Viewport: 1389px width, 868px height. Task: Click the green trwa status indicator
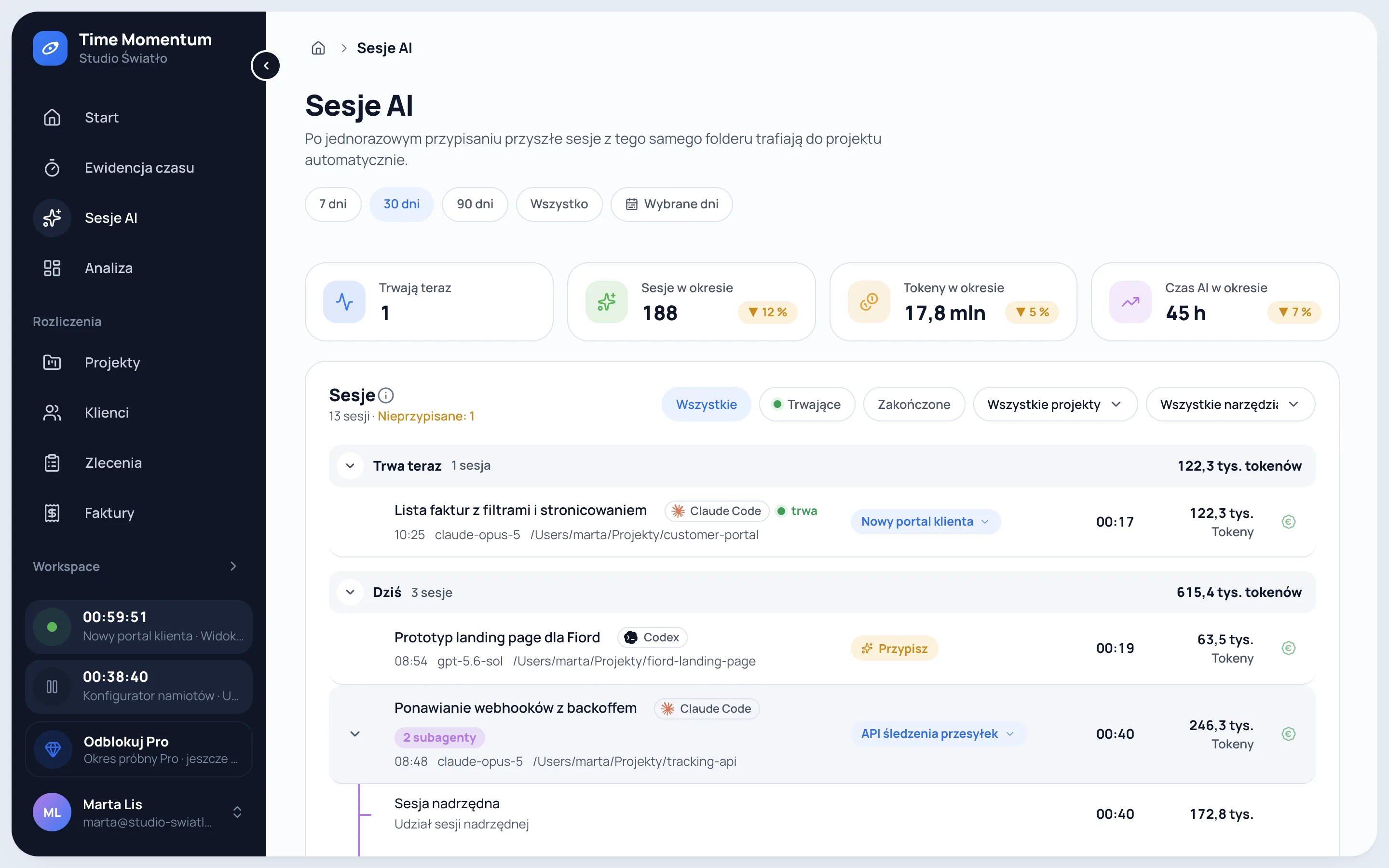(797, 511)
